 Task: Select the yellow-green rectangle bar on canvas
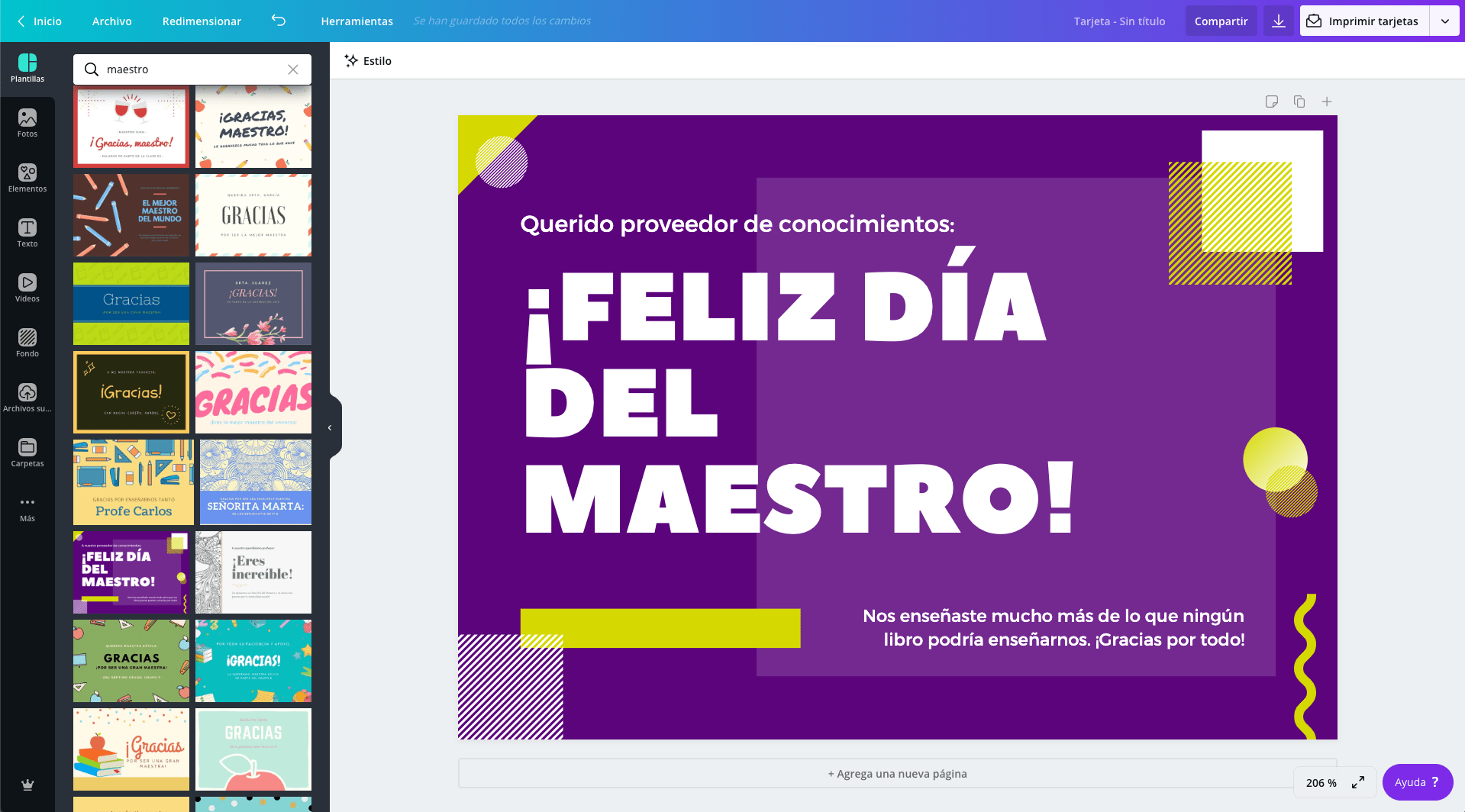click(660, 628)
